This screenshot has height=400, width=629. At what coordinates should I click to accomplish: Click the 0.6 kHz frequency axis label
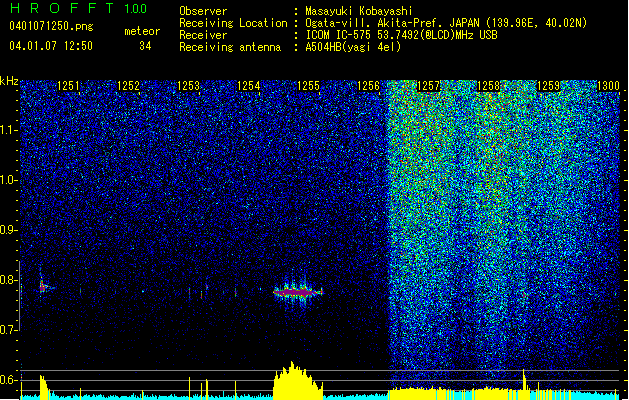9,380
